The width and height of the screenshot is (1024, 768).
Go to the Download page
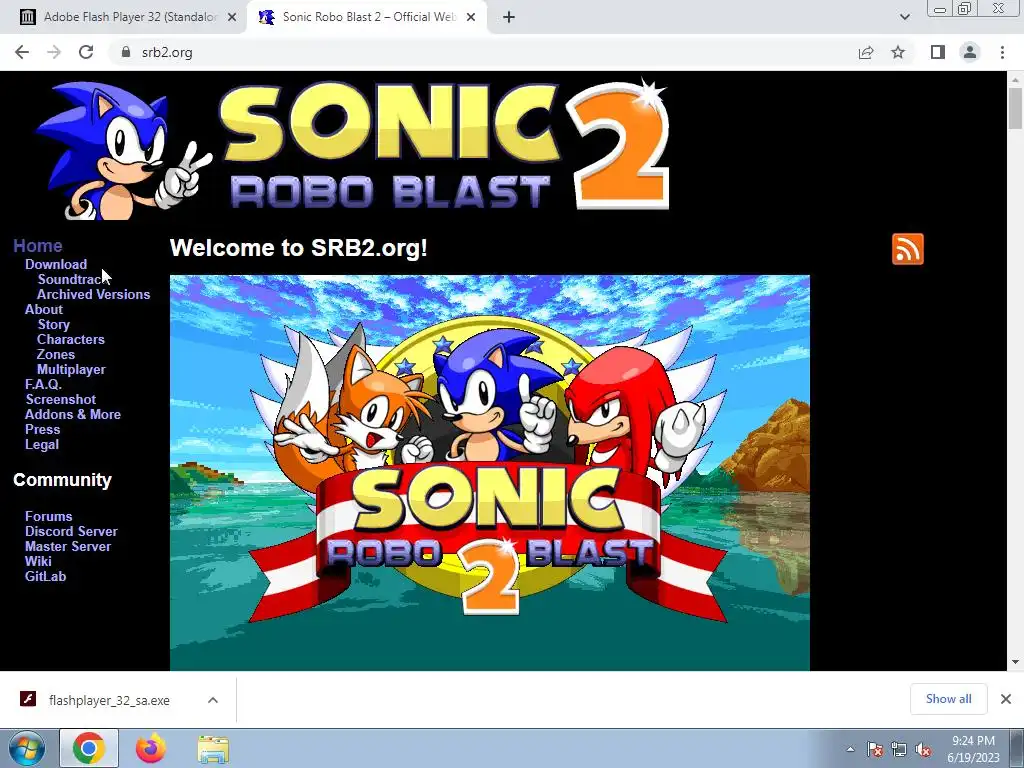point(56,264)
